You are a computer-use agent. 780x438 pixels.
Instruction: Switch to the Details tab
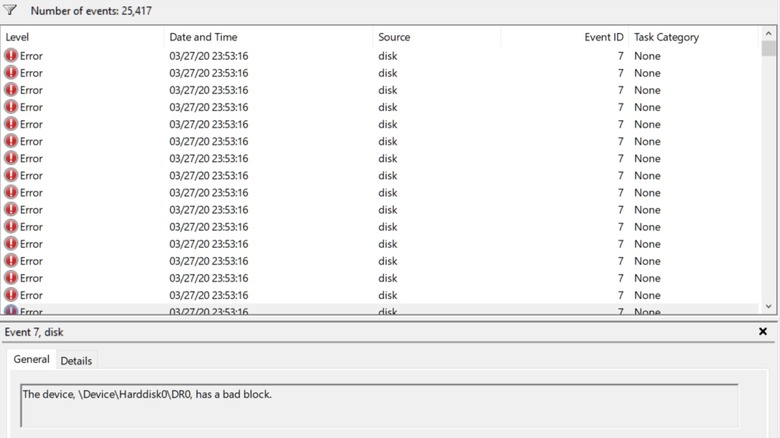tap(77, 361)
